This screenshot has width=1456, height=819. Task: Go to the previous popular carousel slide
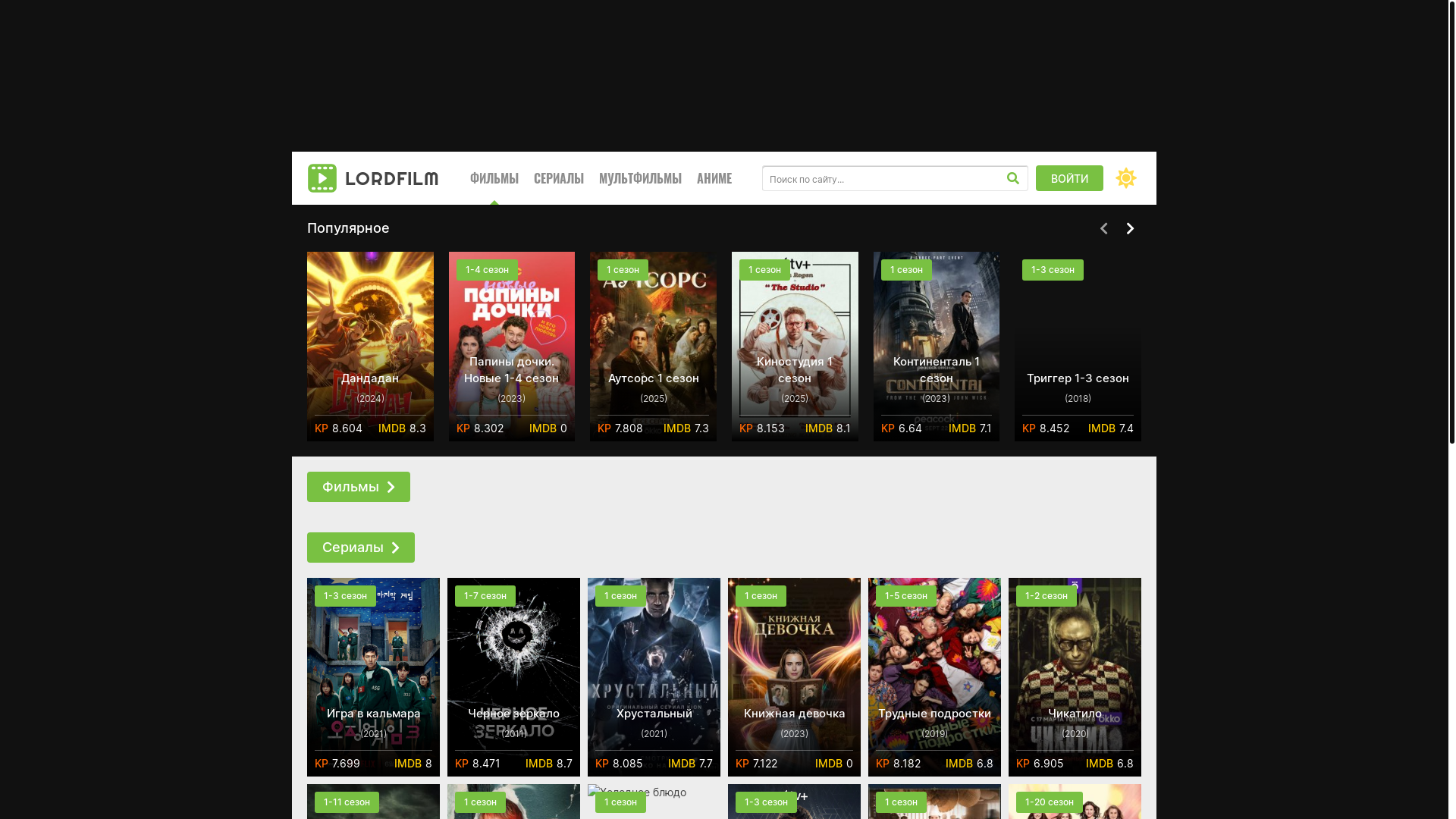(x=1104, y=228)
